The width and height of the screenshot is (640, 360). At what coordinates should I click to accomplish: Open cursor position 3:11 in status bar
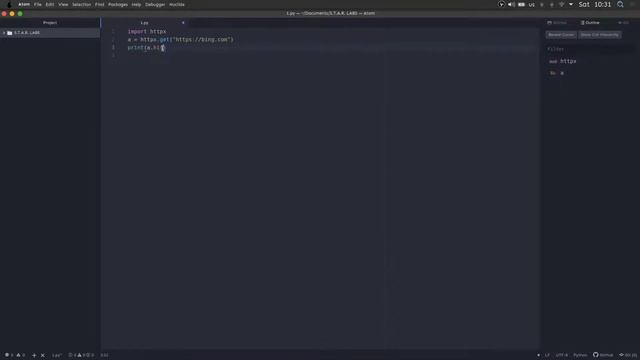tap(104, 355)
